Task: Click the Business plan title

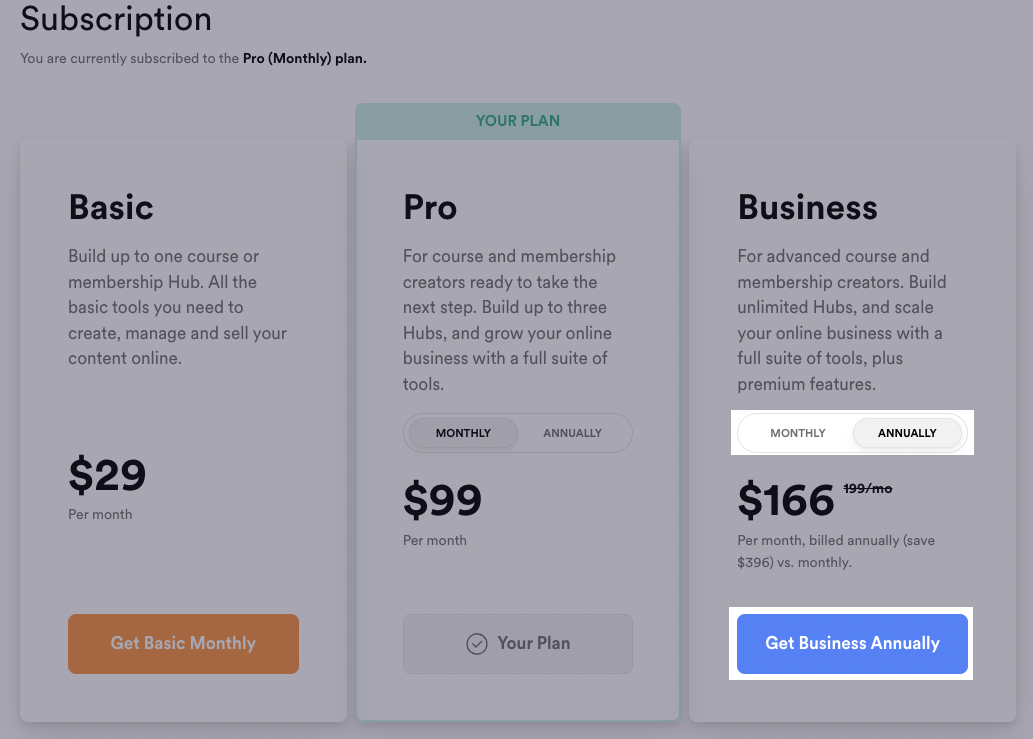Action: point(808,207)
